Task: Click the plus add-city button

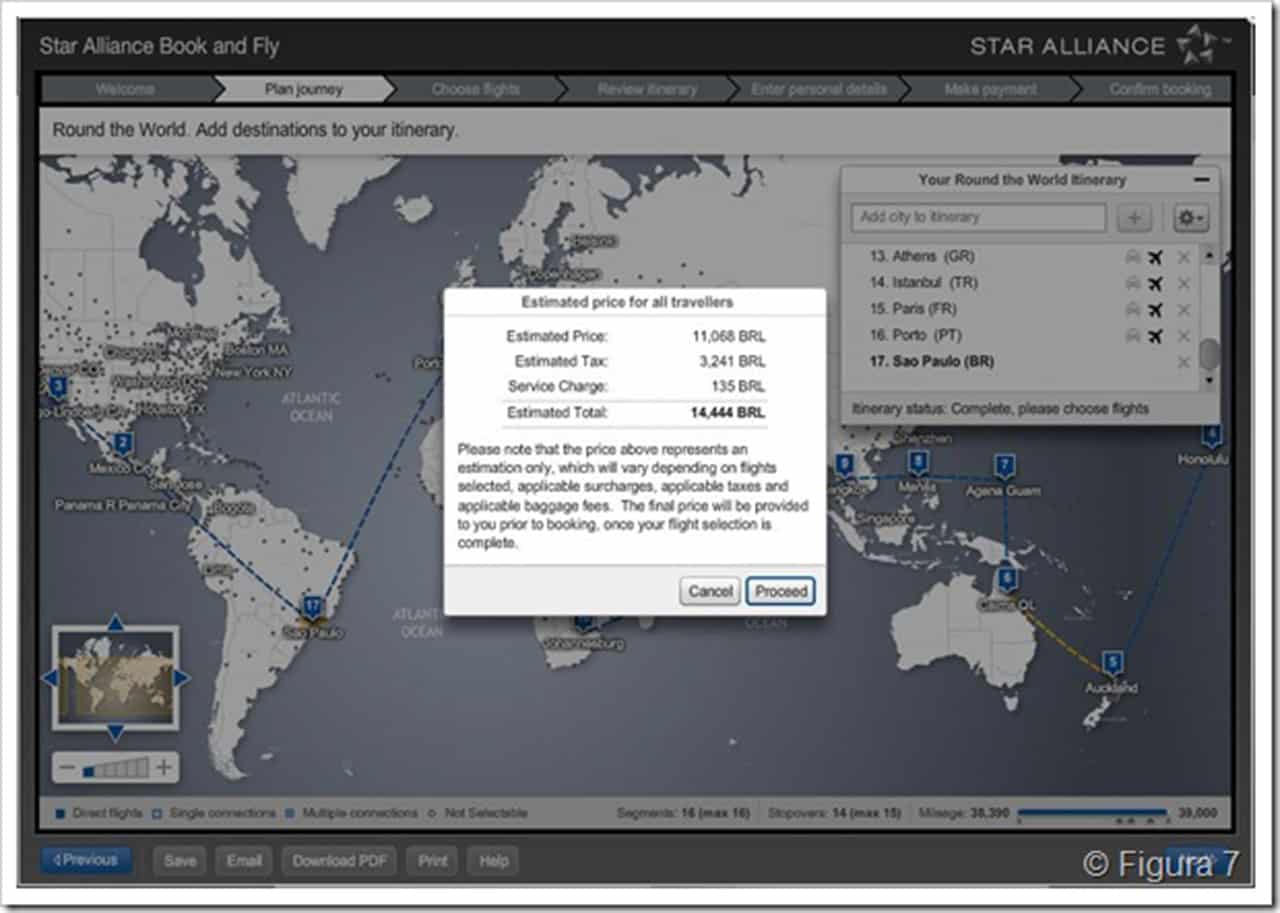Action: (1134, 217)
